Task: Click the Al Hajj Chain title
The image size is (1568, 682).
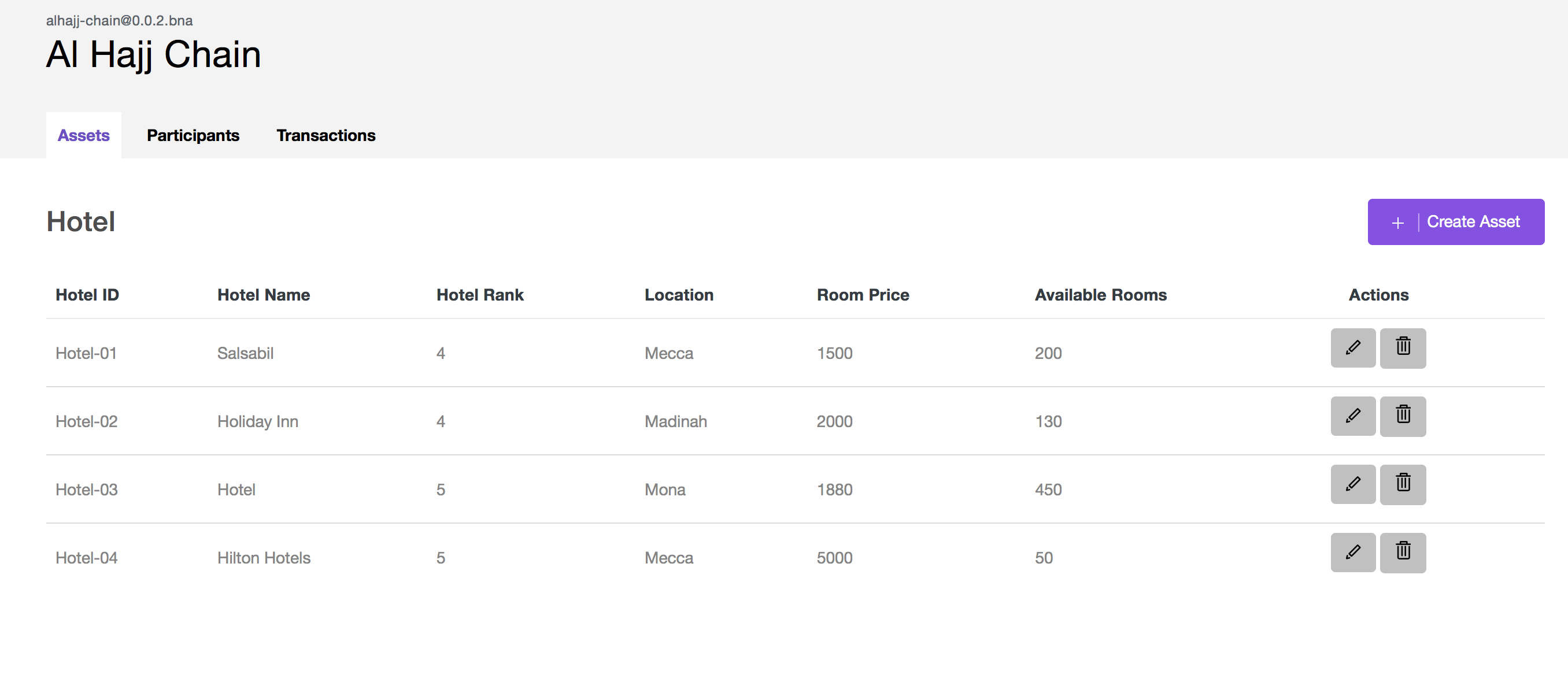Action: pyautogui.click(x=153, y=54)
